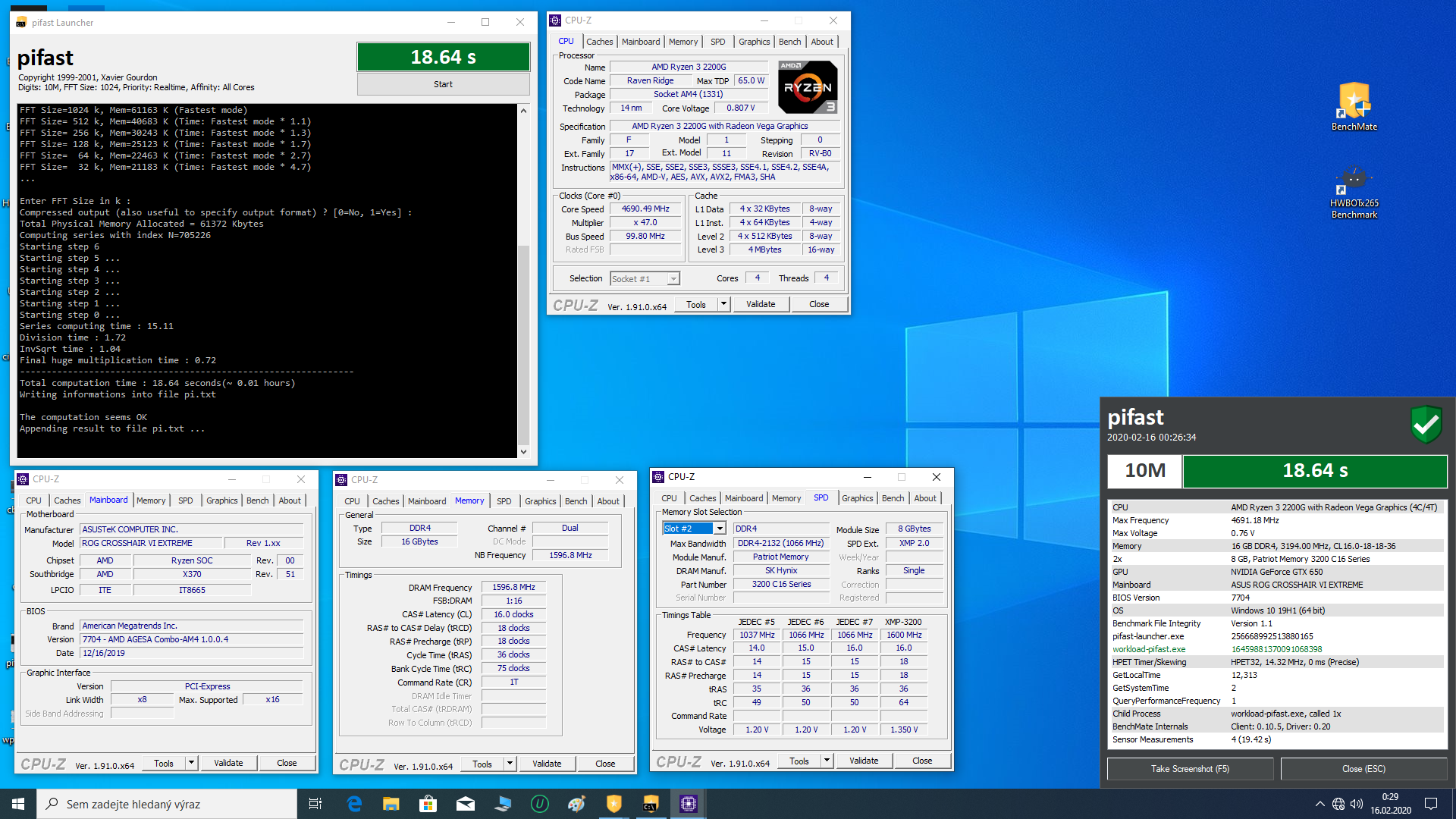The image size is (1456, 819).
Task: Open network globe tray icon
Action: pyautogui.click(x=1338, y=804)
